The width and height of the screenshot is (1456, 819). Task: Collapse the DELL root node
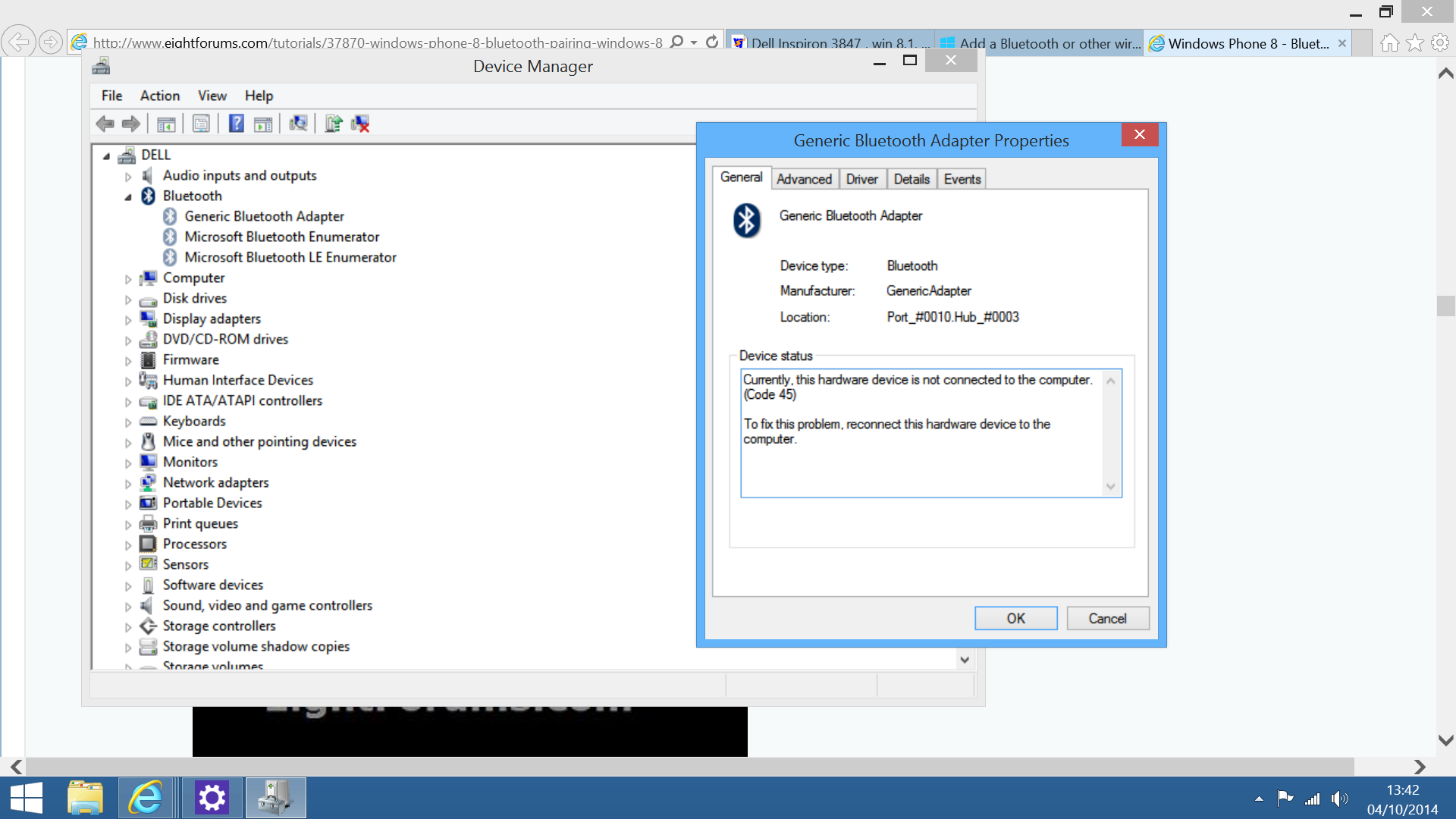tap(106, 156)
